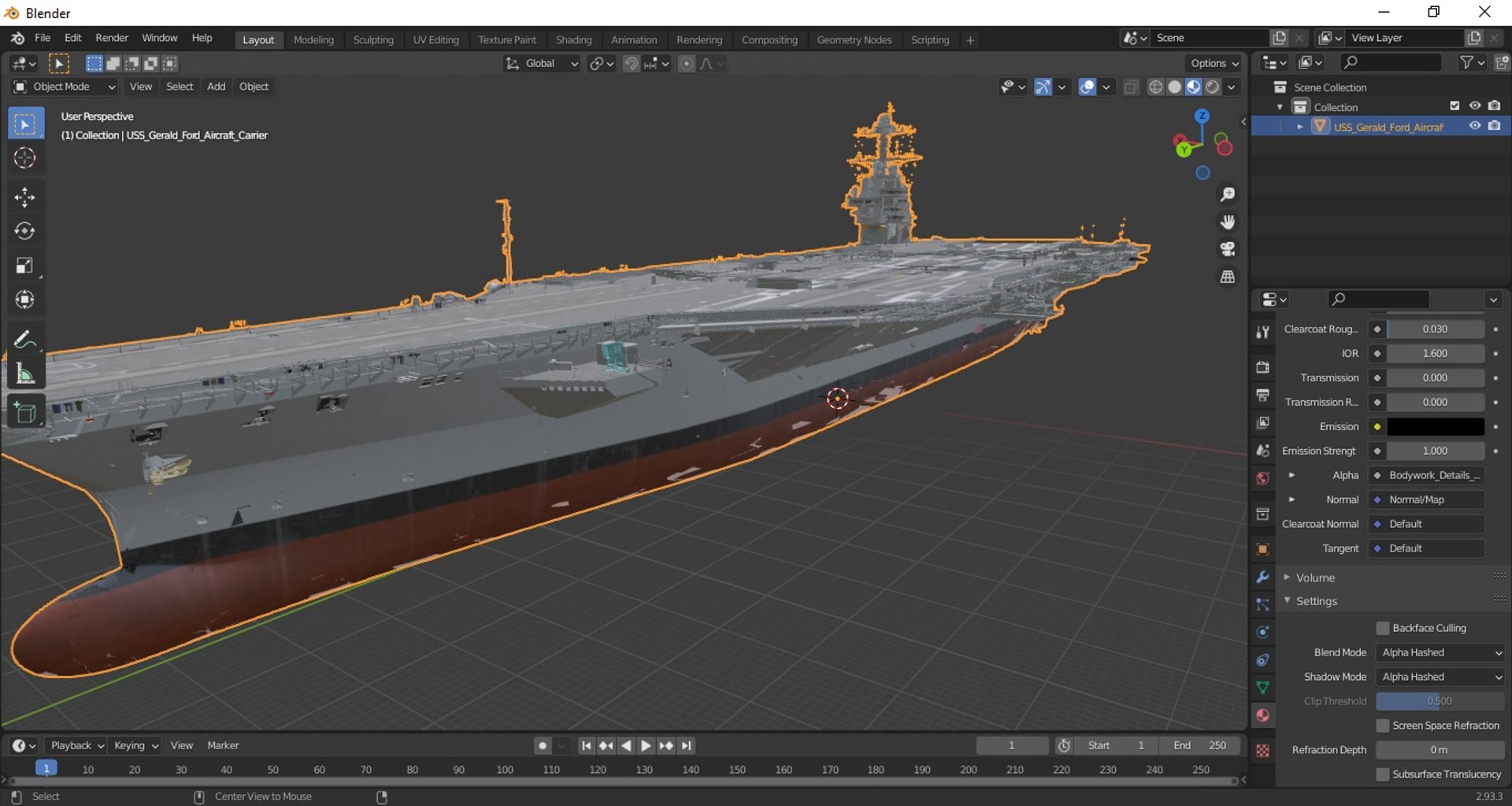Select the Transform tool
1512x806 pixels.
pyautogui.click(x=24, y=300)
